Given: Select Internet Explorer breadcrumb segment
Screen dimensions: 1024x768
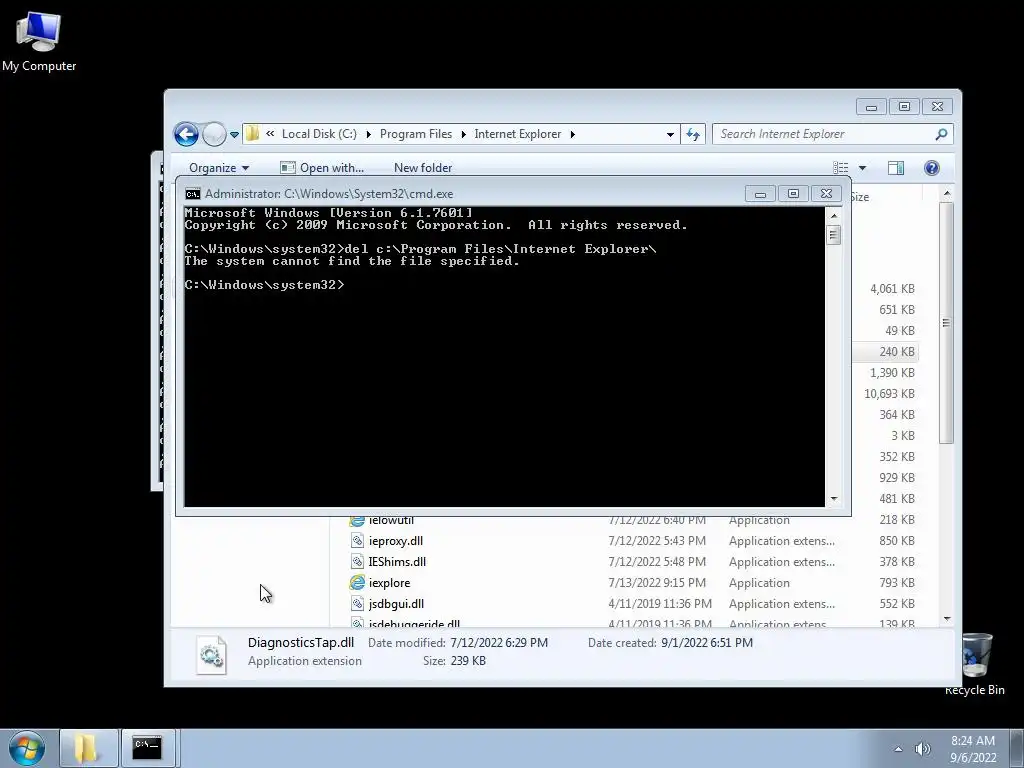Looking at the screenshot, I should (517, 134).
